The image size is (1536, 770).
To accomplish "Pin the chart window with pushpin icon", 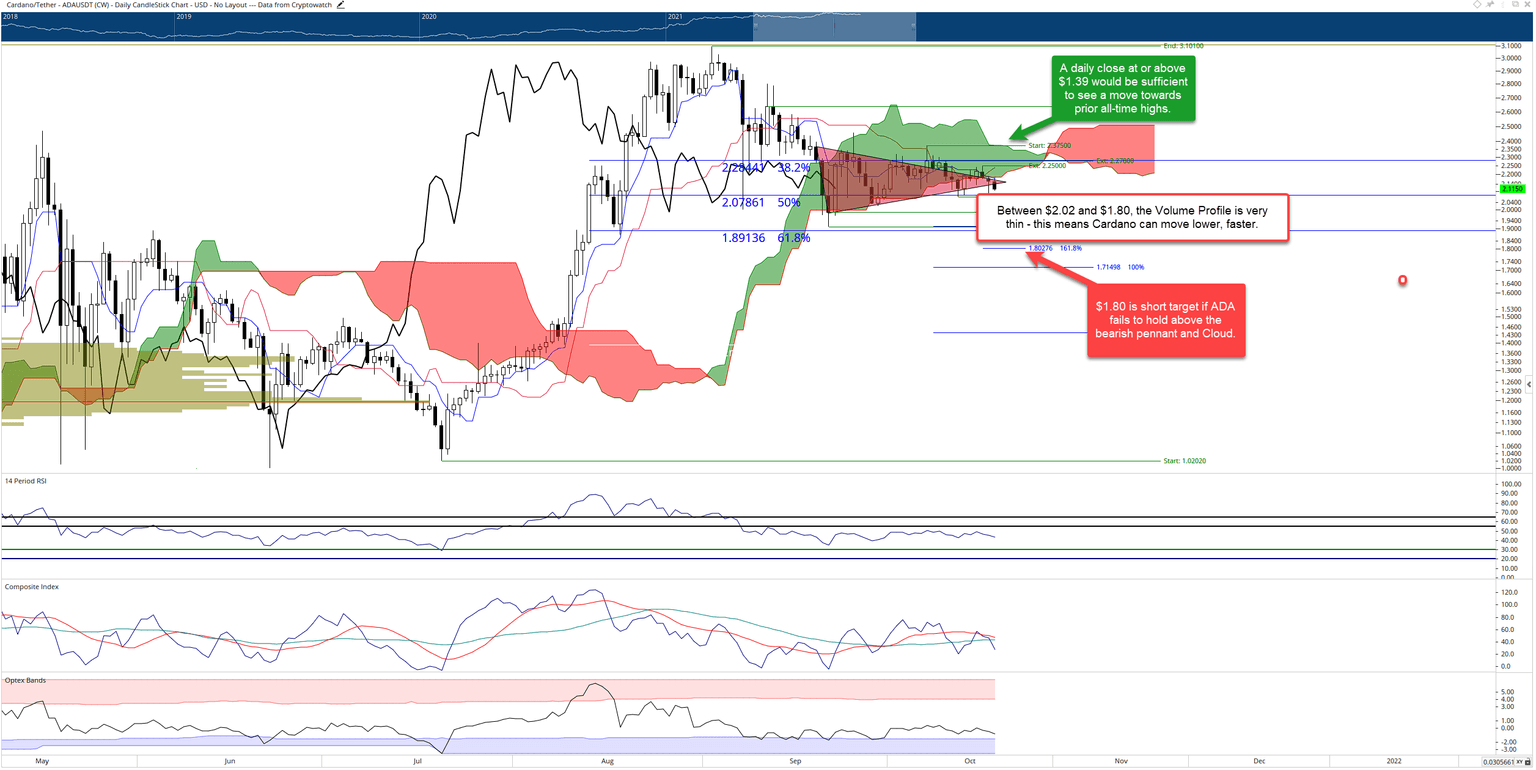I will click(x=1490, y=4).
